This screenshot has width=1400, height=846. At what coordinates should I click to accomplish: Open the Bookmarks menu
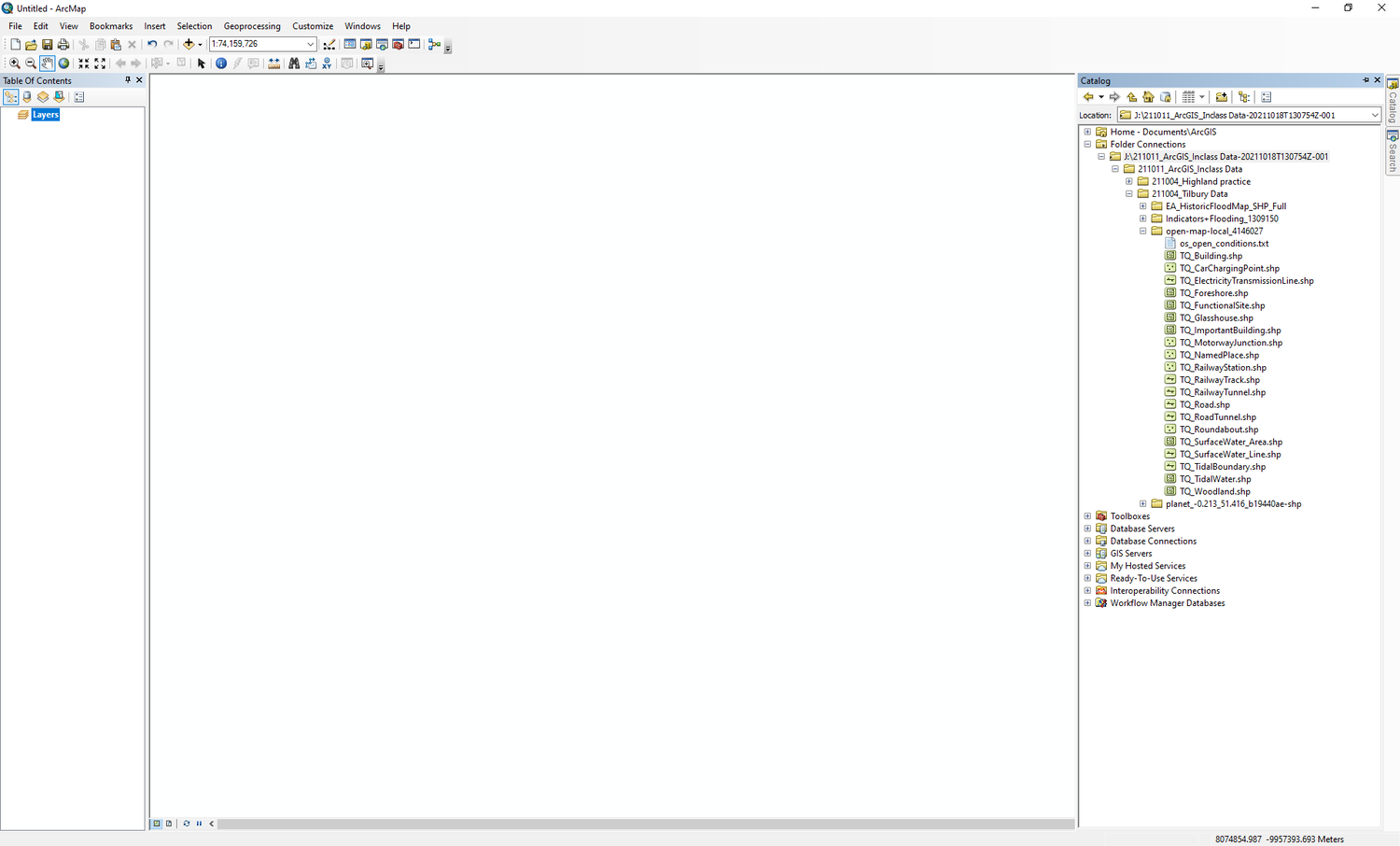point(111,26)
